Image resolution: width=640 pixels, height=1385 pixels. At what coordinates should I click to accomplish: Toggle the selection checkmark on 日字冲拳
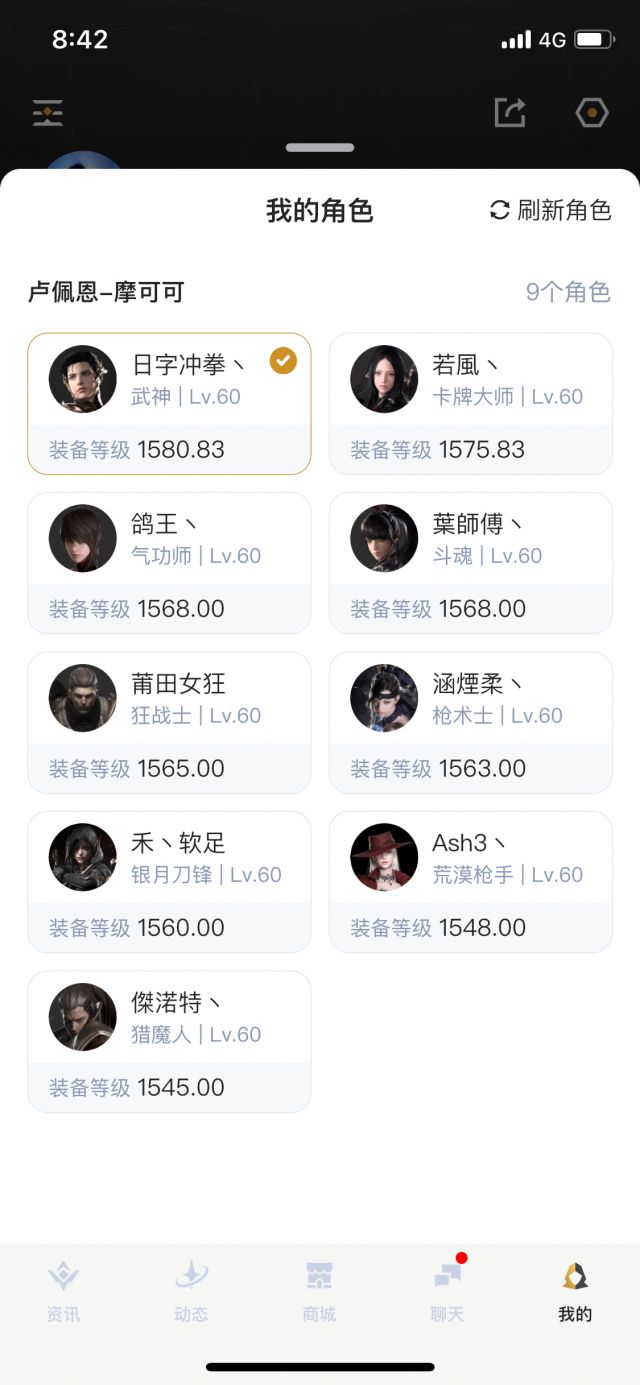tap(283, 363)
